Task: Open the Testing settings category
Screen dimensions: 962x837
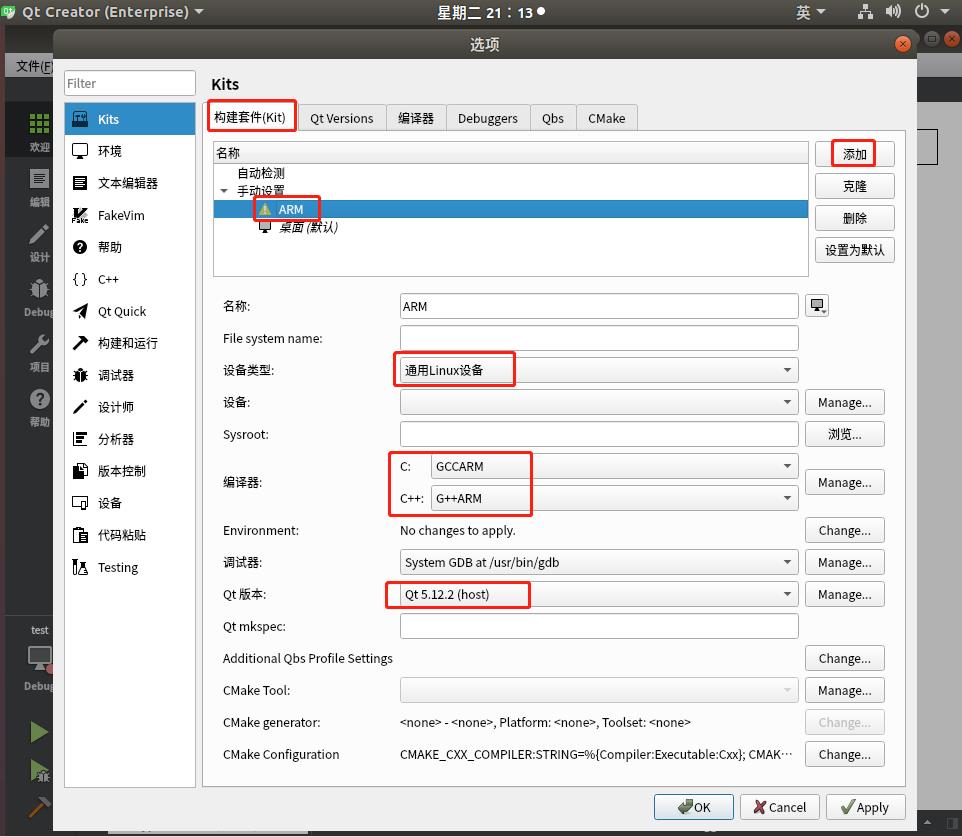Action: pyautogui.click(x=129, y=567)
